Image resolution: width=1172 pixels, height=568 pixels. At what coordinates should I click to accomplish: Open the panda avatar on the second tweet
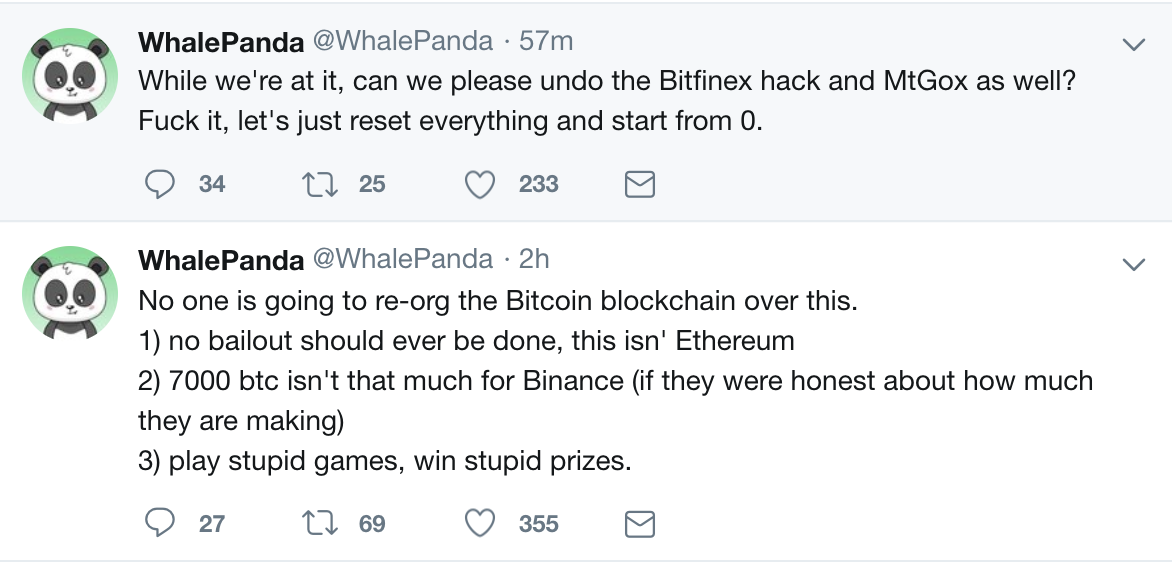tap(70, 294)
